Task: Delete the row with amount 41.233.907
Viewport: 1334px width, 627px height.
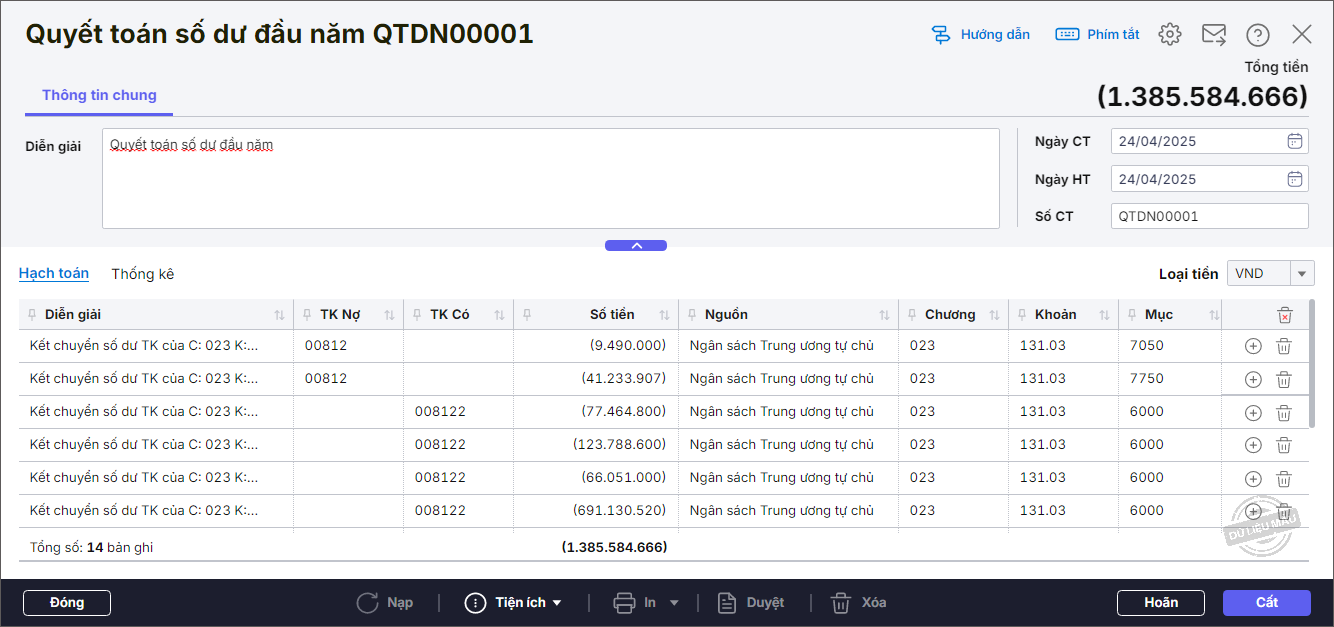Action: (1284, 379)
